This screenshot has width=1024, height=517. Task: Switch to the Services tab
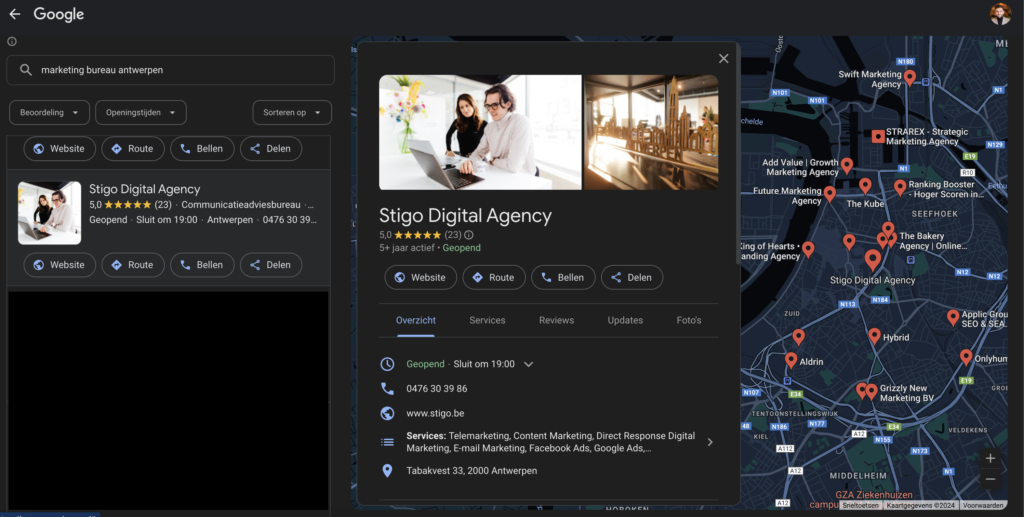487,321
